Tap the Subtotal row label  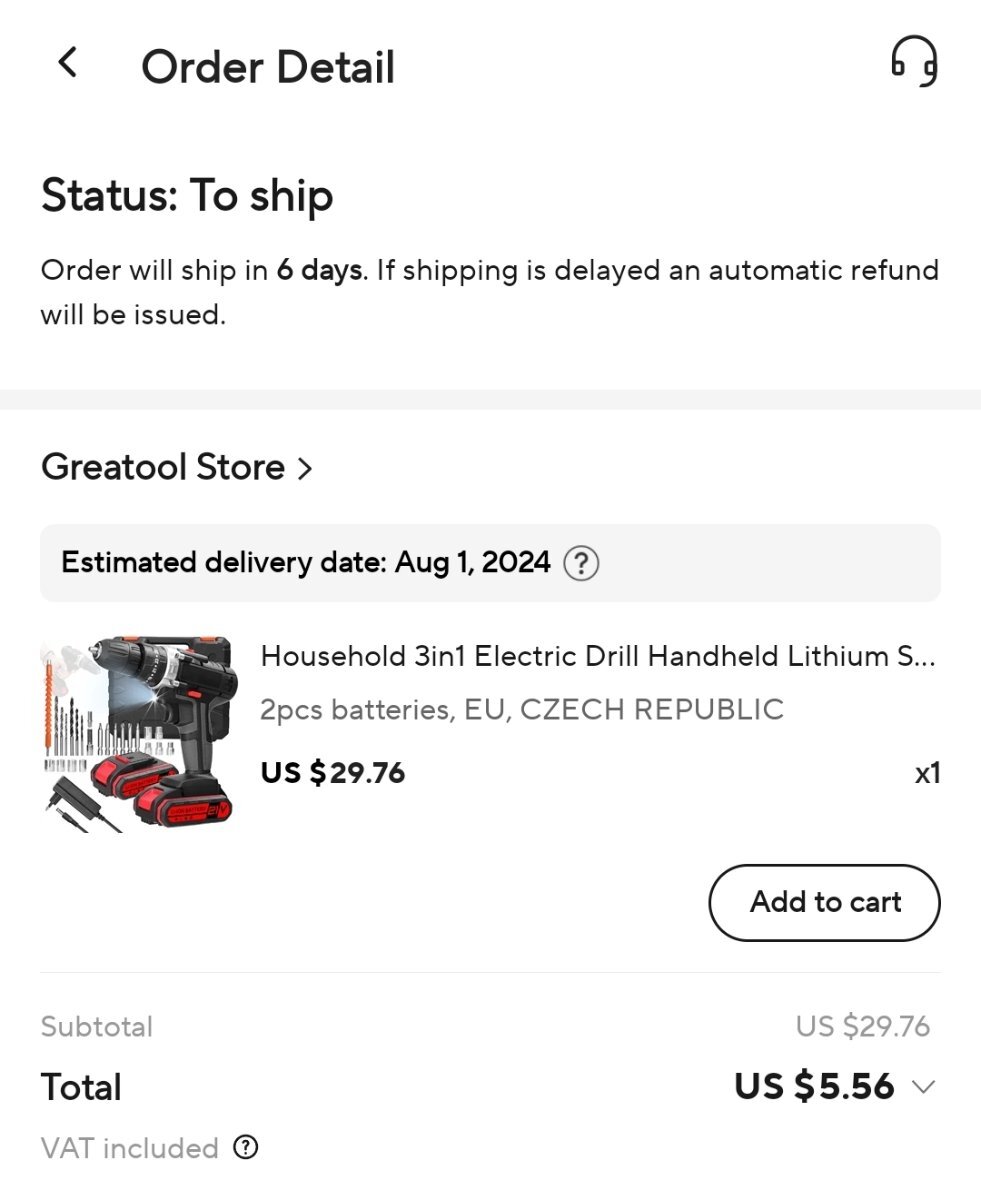[97, 1027]
